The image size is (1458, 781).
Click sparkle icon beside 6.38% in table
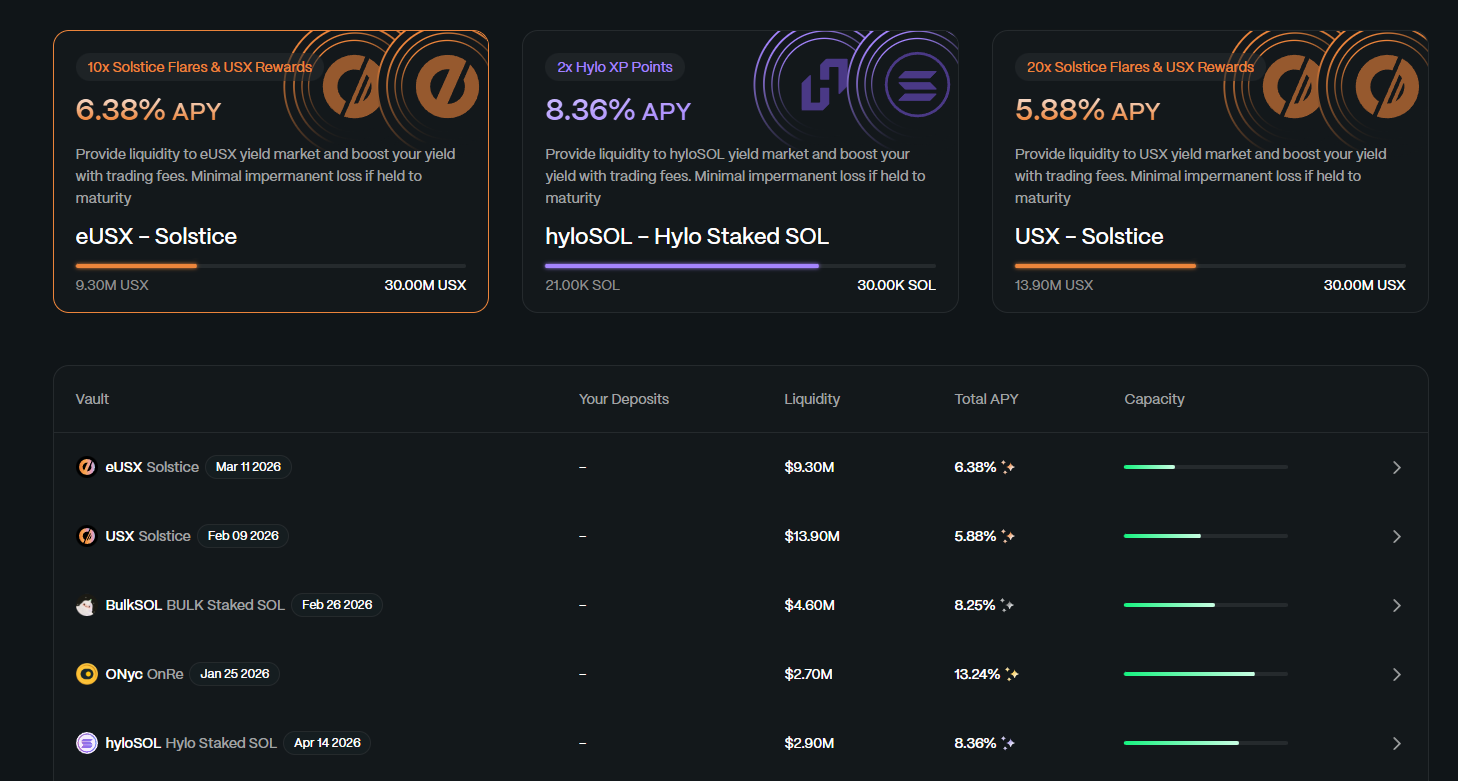pyautogui.click(x=1008, y=467)
